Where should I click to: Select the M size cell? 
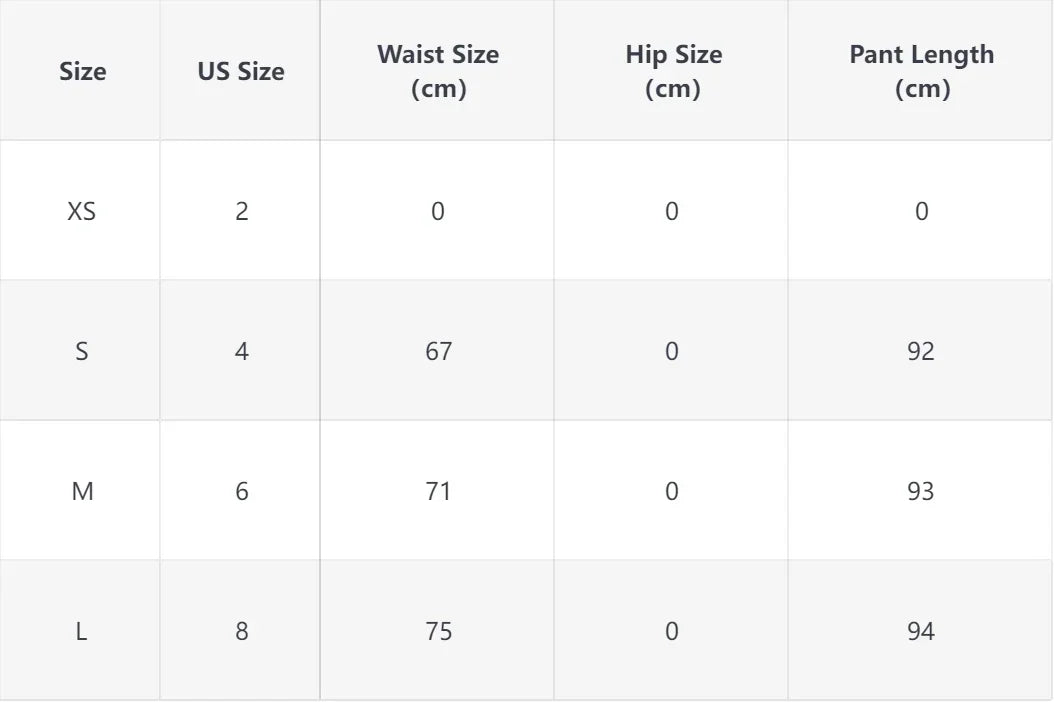[x=82, y=491]
